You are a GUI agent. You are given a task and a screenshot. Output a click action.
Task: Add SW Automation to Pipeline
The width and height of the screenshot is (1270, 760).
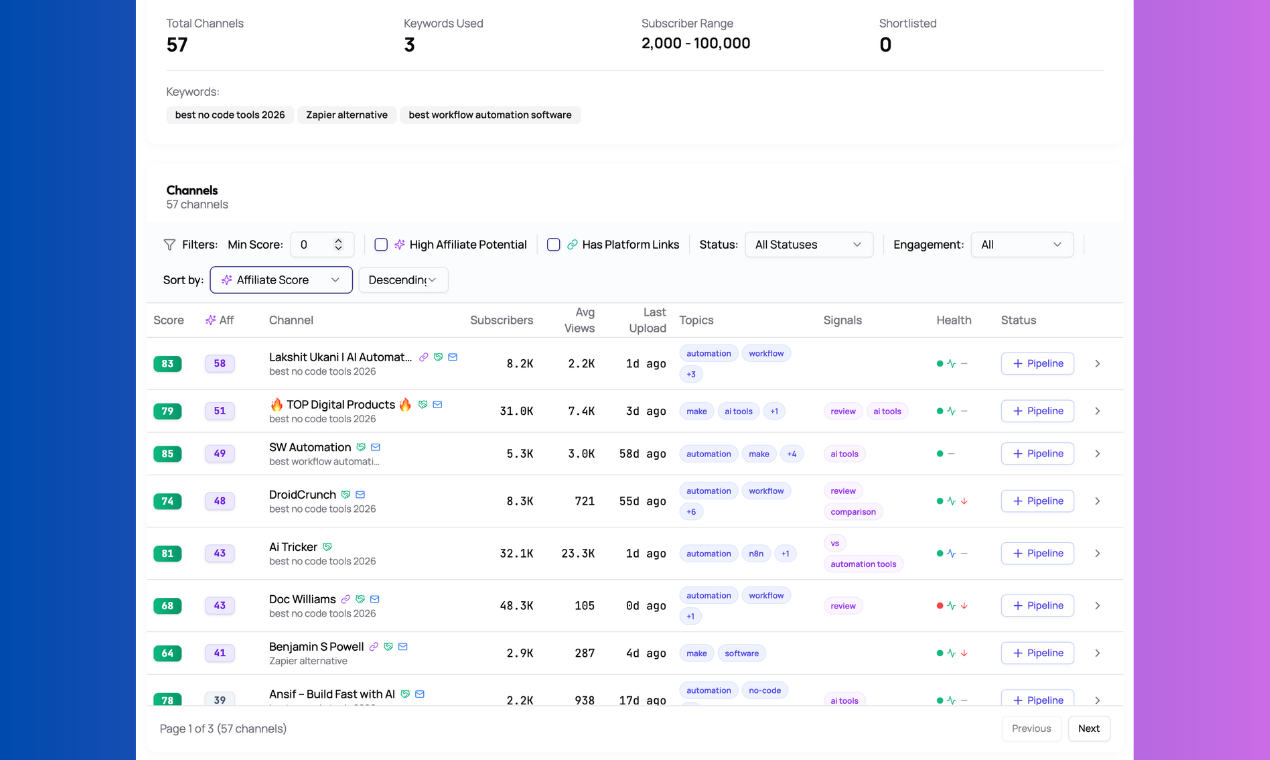[1037, 453]
